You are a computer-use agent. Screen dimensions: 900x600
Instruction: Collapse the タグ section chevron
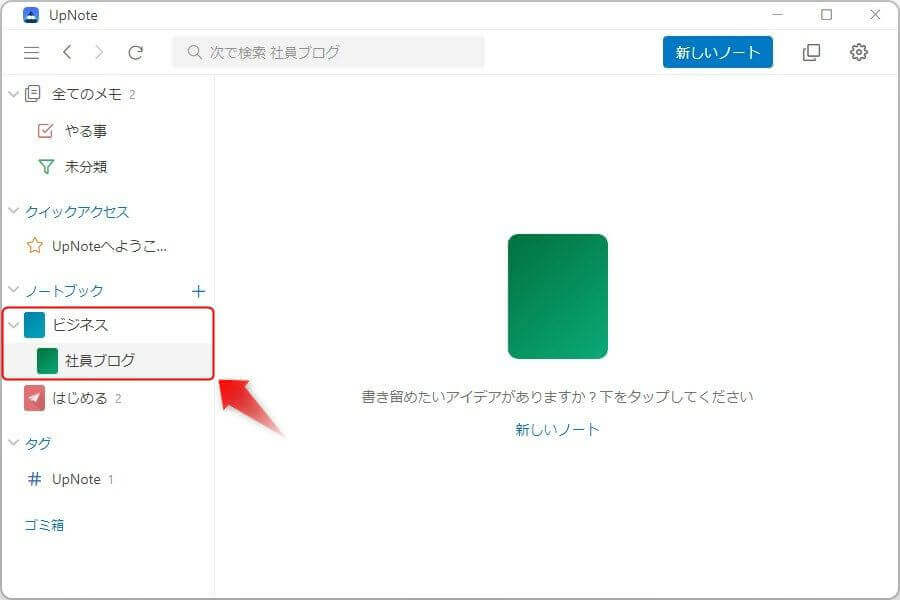[x=14, y=442]
